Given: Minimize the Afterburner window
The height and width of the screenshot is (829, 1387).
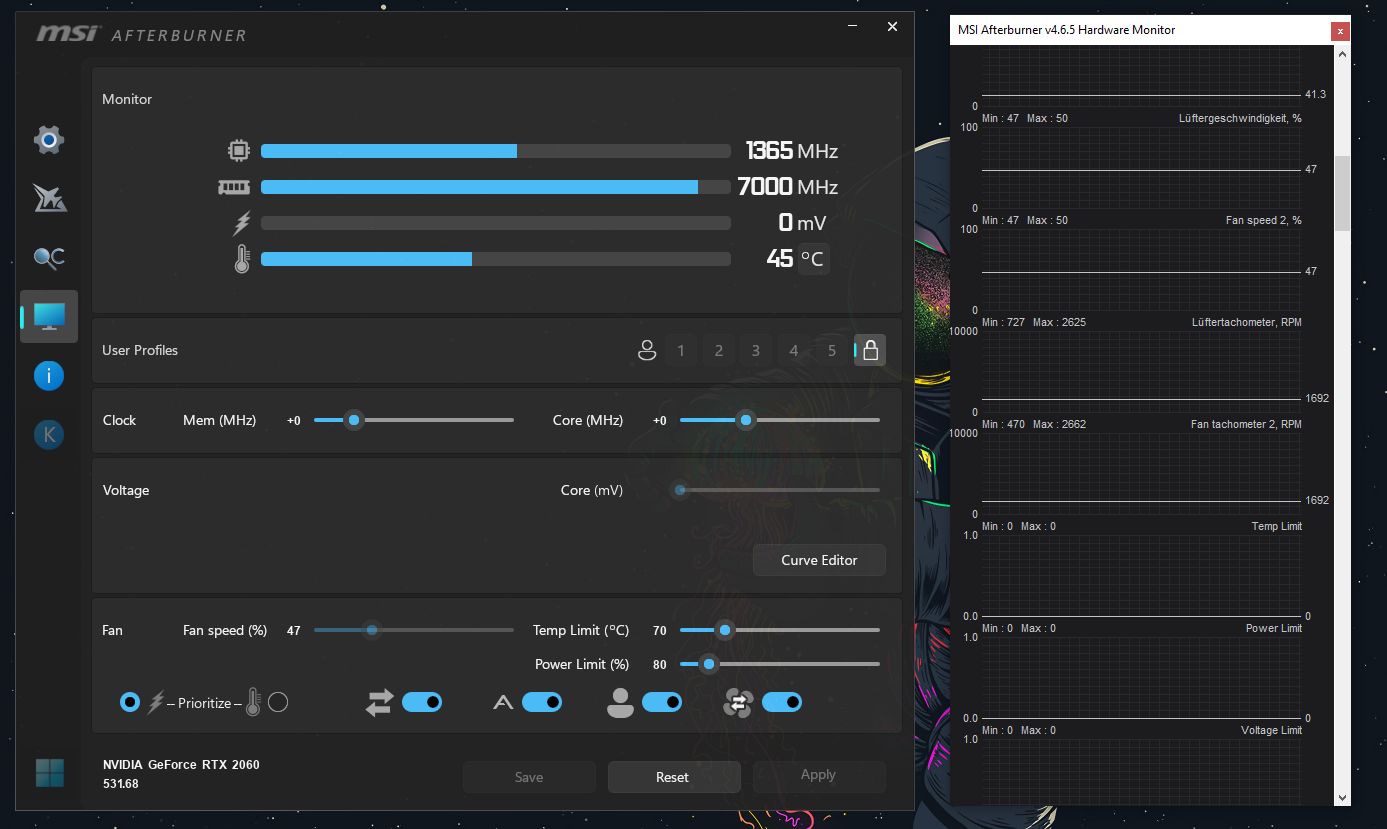Looking at the screenshot, I should coord(853,27).
